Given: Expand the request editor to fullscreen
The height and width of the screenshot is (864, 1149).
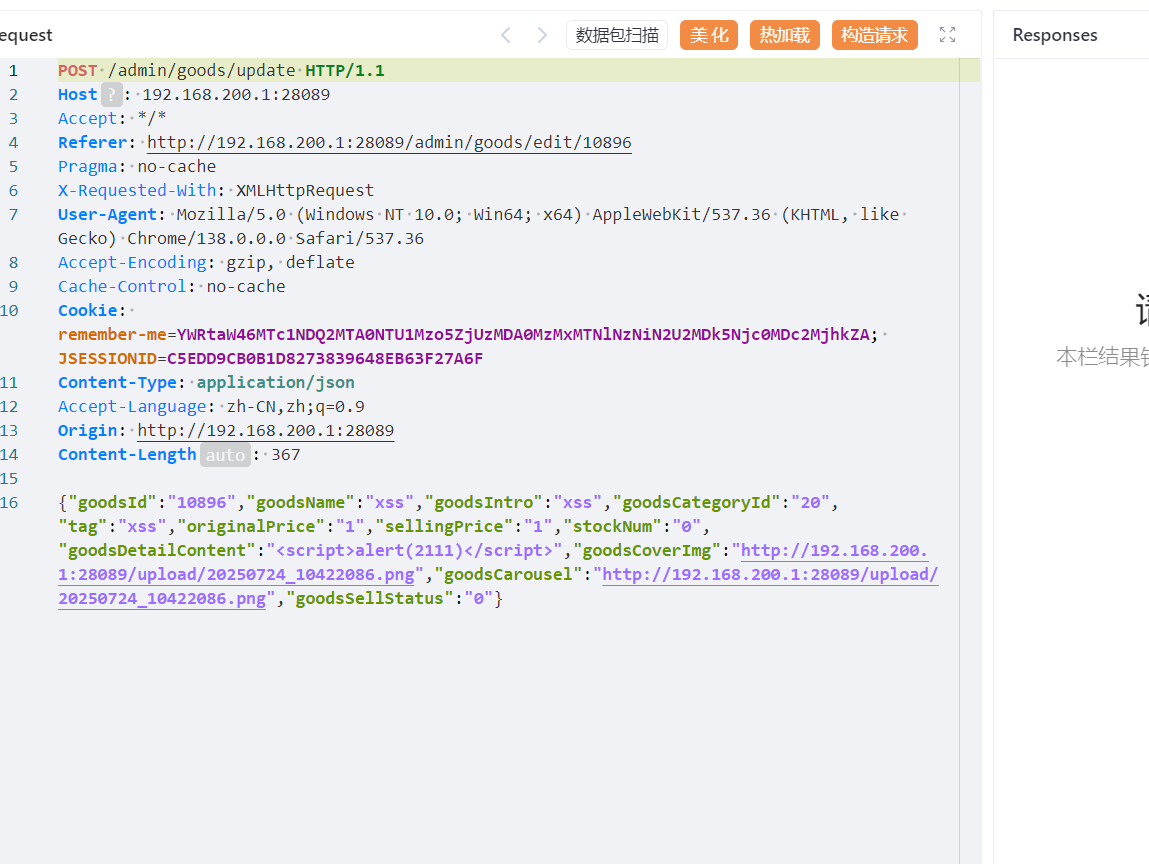Looking at the screenshot, I should point(948,35).
